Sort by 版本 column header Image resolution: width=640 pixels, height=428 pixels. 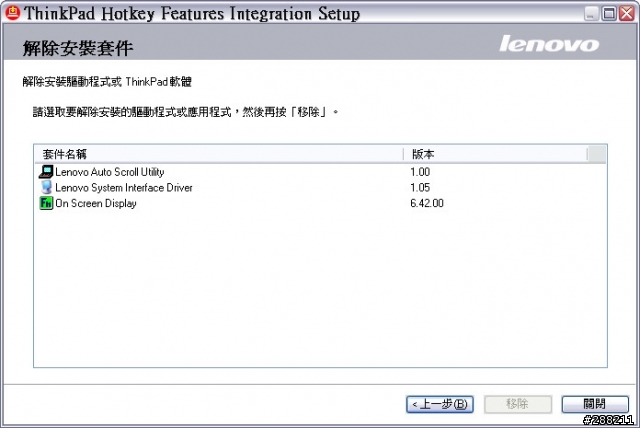[496, 154]
